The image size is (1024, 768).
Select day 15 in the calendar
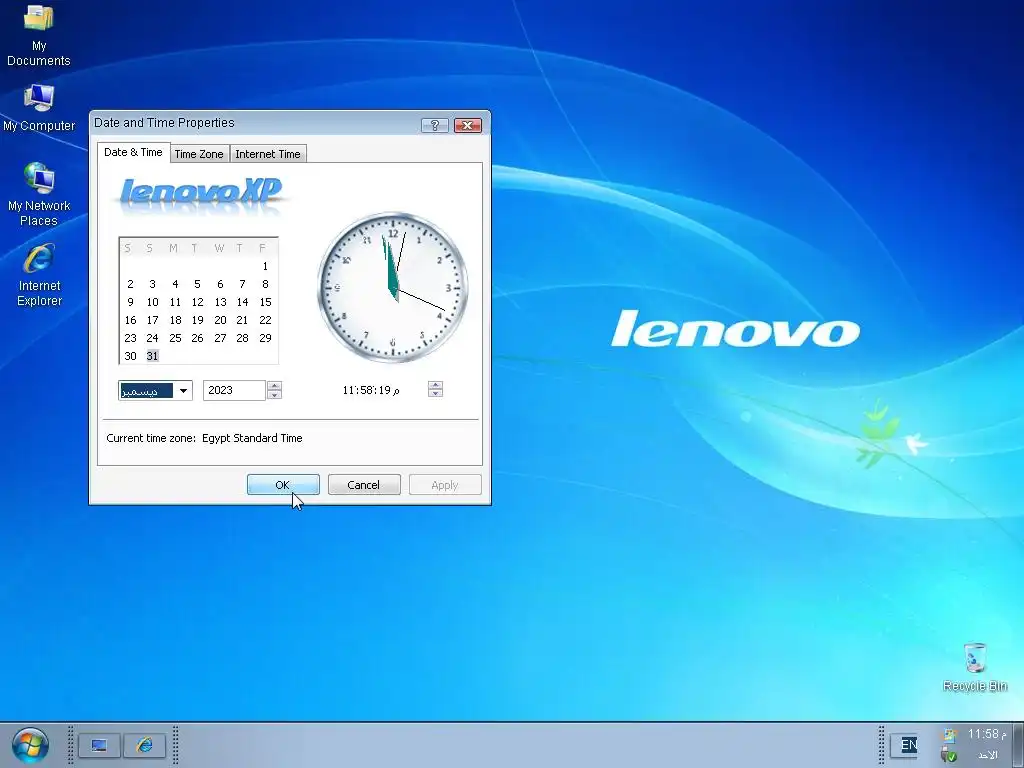[x=265, y=302]
